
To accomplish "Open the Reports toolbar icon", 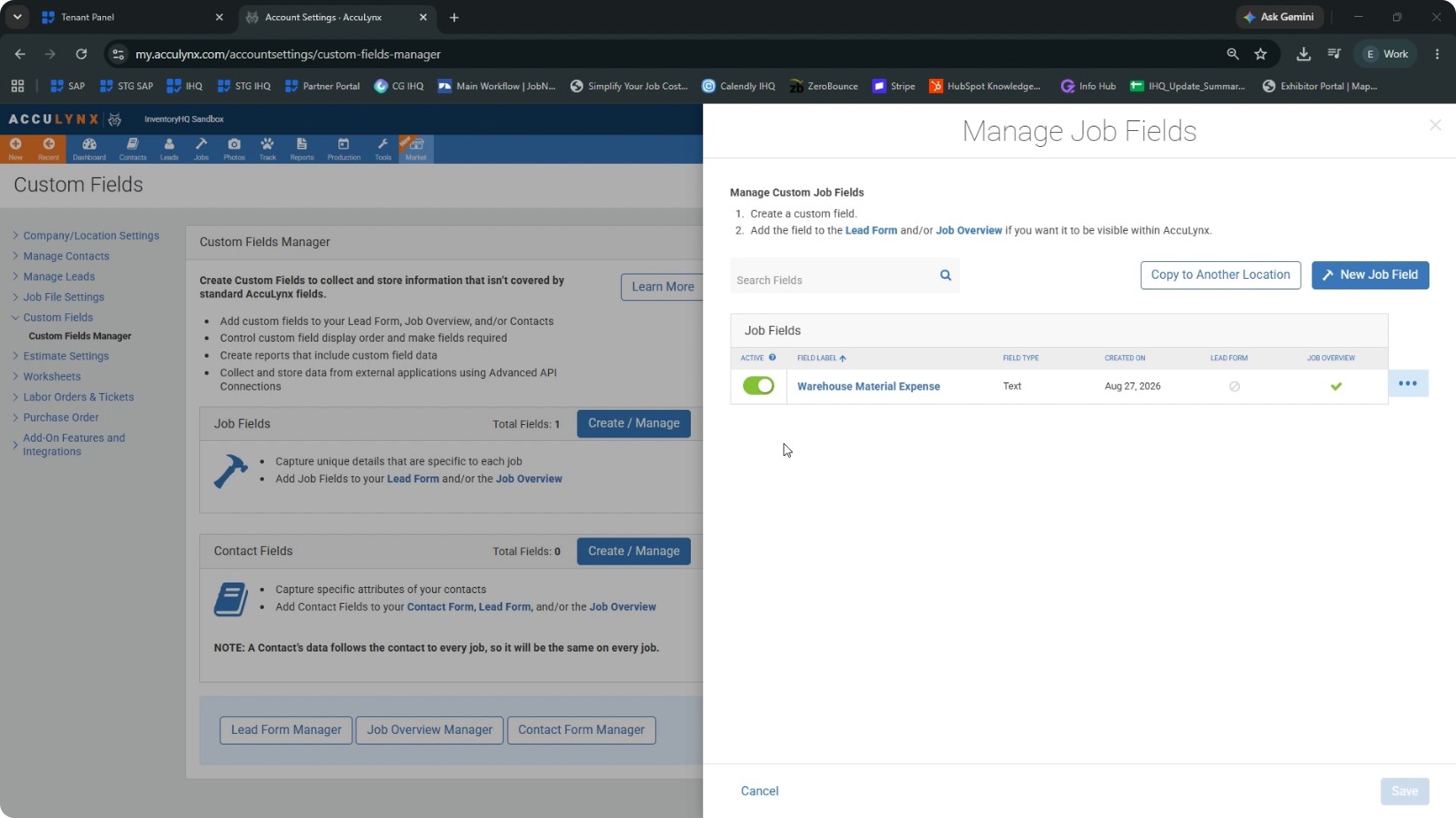I will coord(302,149).
